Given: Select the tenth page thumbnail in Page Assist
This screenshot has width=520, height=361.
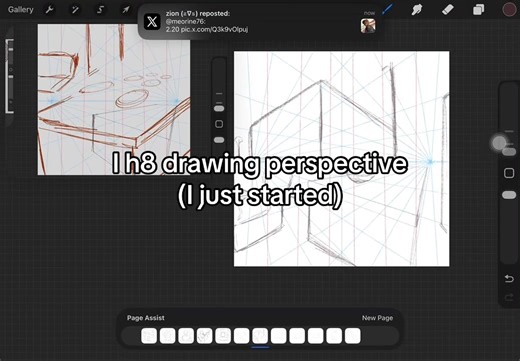Looking at the screenshot, I should click(316, 336).
